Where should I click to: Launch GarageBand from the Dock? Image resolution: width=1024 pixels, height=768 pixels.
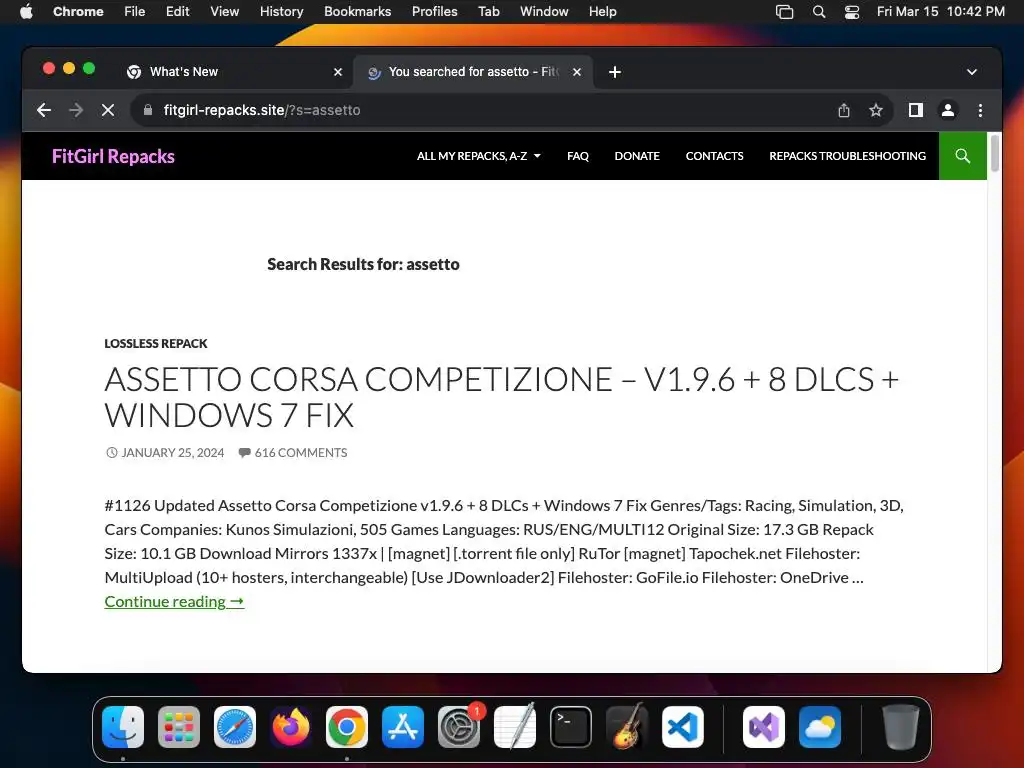(x=627, y=727)
